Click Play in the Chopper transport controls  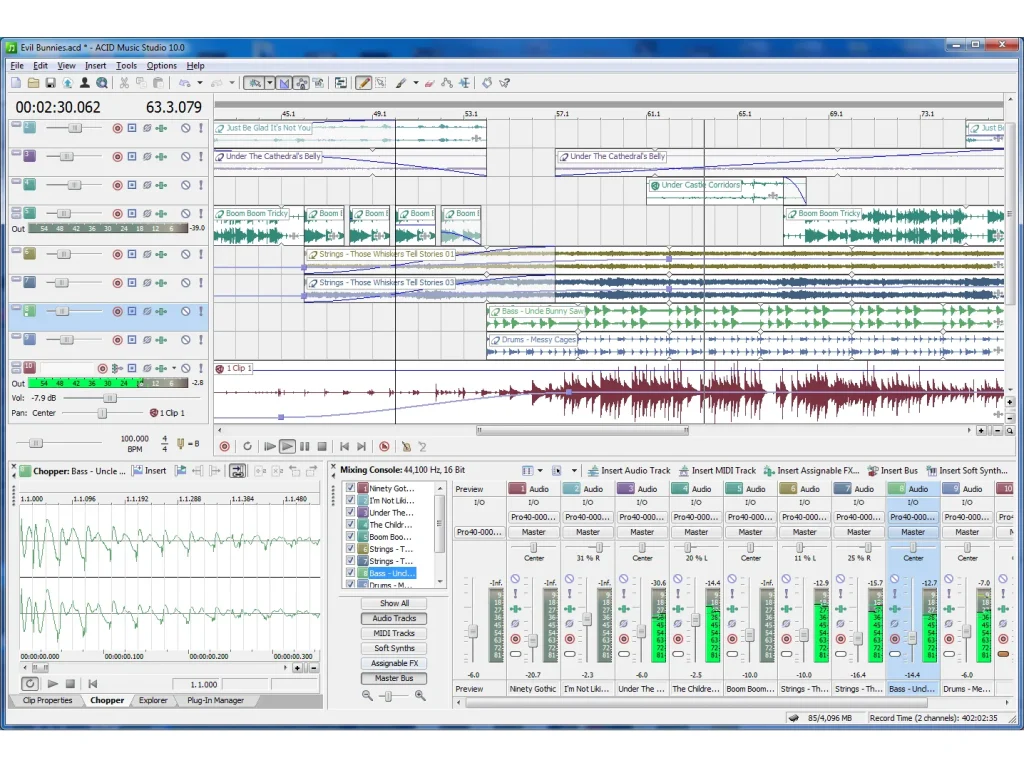53,684
